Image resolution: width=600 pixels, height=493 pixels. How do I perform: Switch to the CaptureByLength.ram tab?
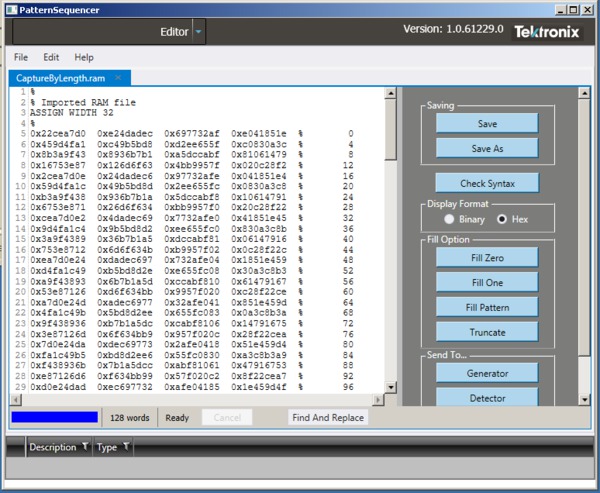[62, 78]
